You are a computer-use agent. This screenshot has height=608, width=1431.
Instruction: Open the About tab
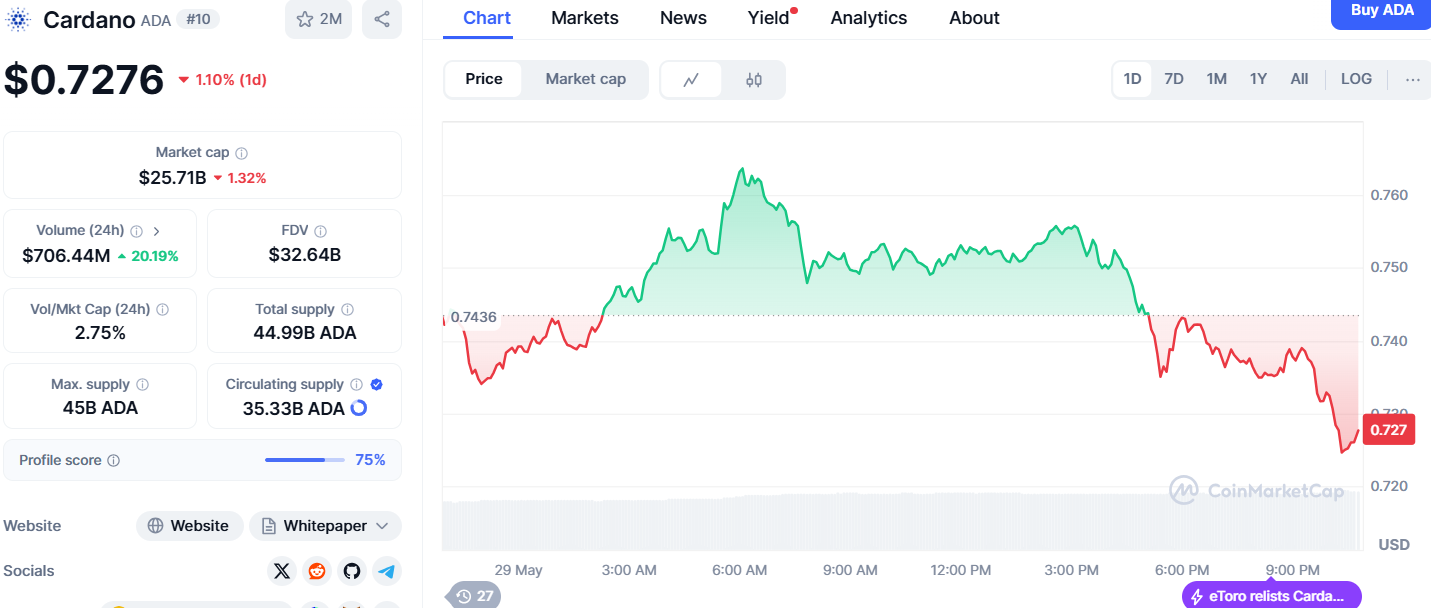(x=974, y=18)
